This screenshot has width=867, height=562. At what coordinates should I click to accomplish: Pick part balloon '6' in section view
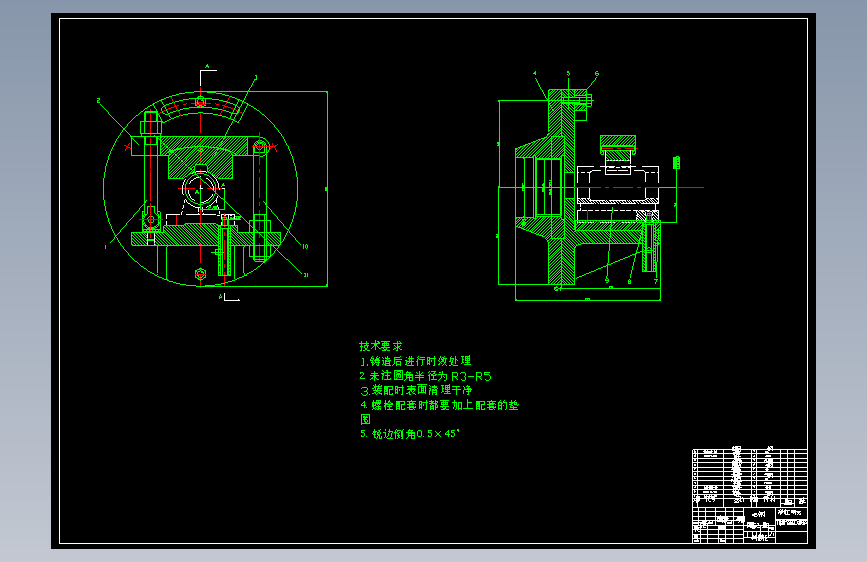(597, 73)
